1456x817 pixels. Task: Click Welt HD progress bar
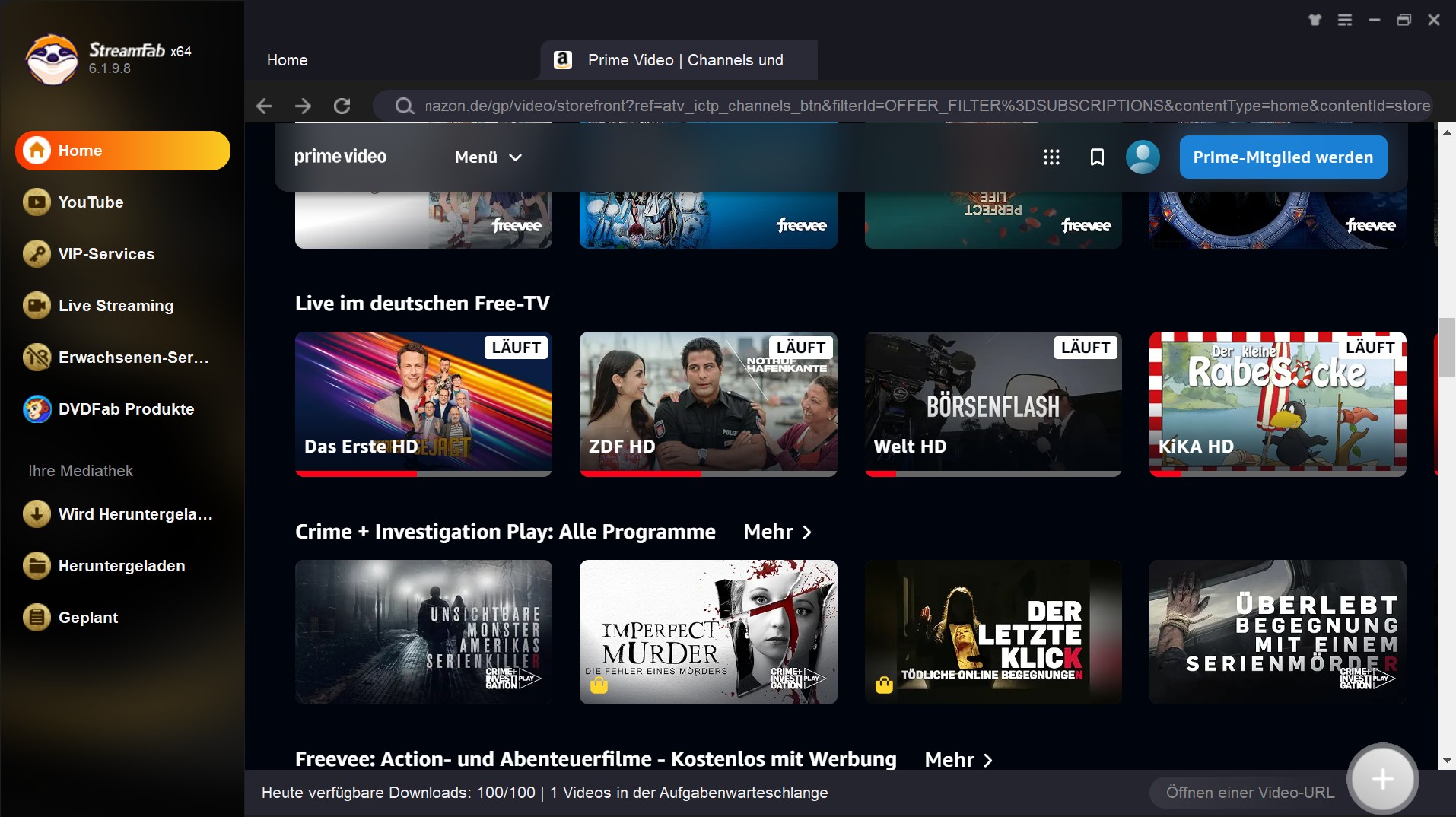(993, 474)
